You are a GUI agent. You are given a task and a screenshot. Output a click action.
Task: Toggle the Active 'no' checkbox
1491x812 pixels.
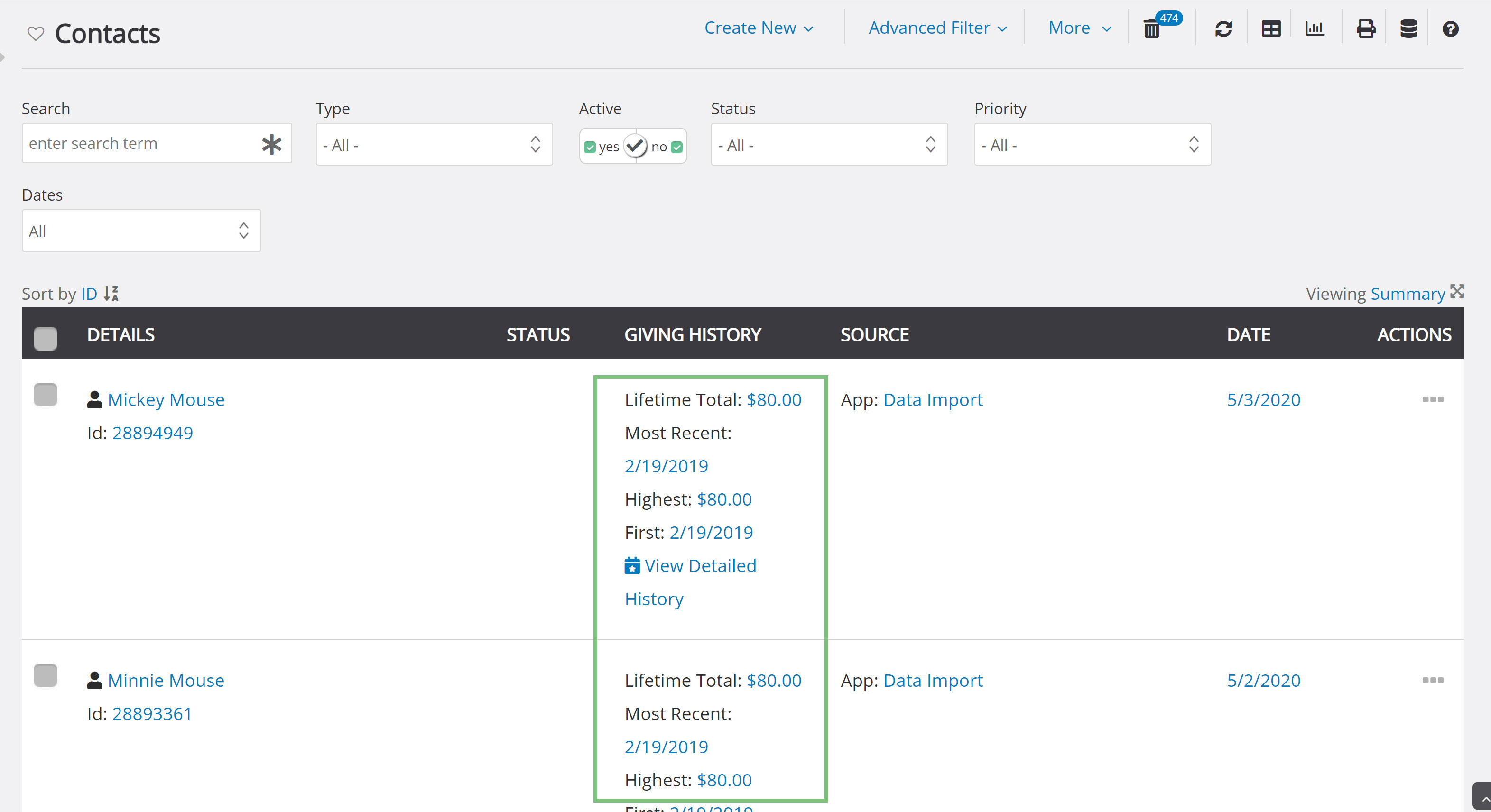coord(676,148)
